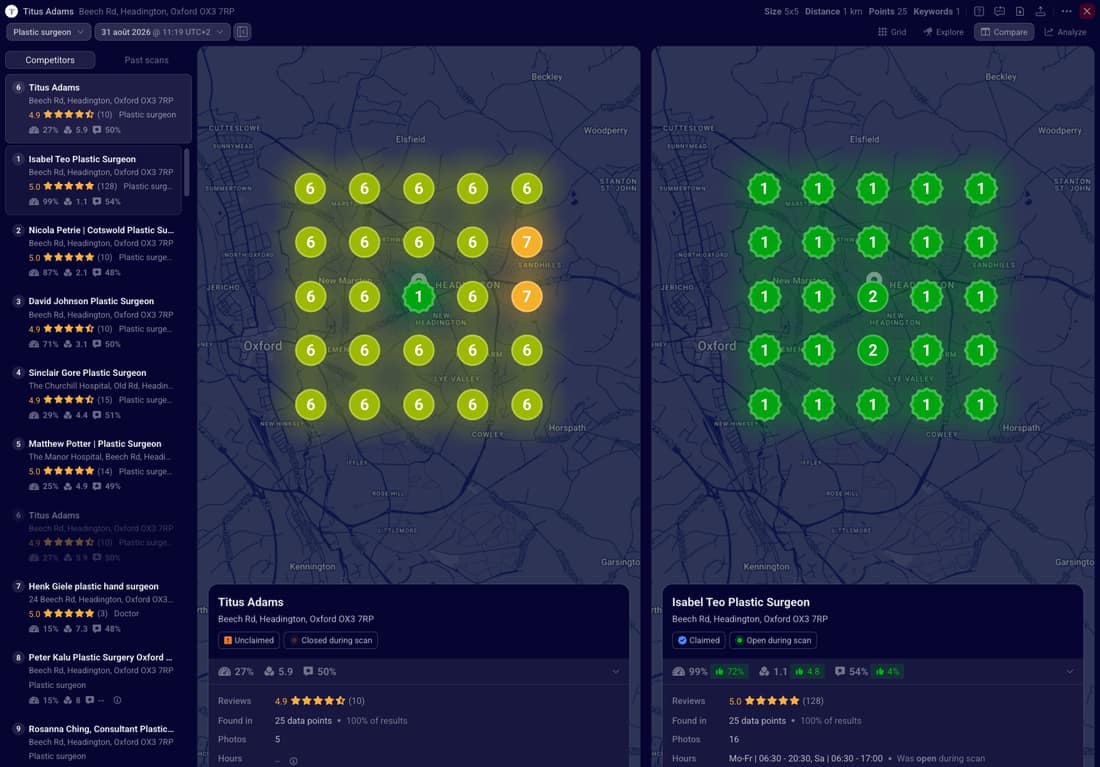Image resolution: width=1100 pixels, height=767 pixels.
Task: Open the help question-mark icon
Action: click(979, 11)
